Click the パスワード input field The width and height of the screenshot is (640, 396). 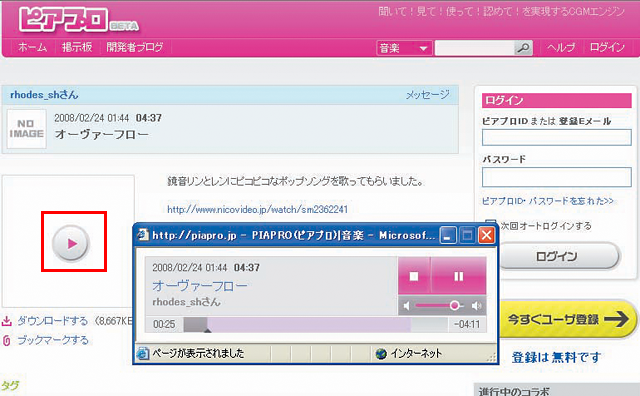click(557, 177)
